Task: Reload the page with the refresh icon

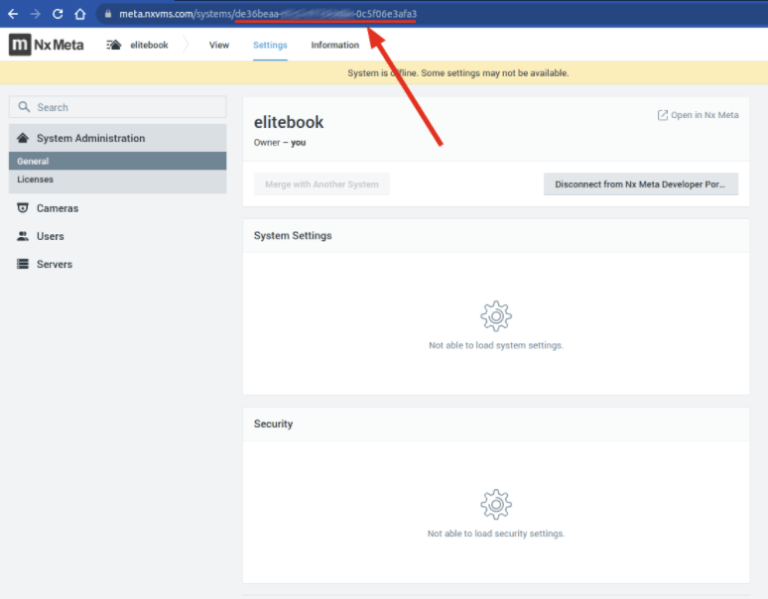Action: [58, 14]
